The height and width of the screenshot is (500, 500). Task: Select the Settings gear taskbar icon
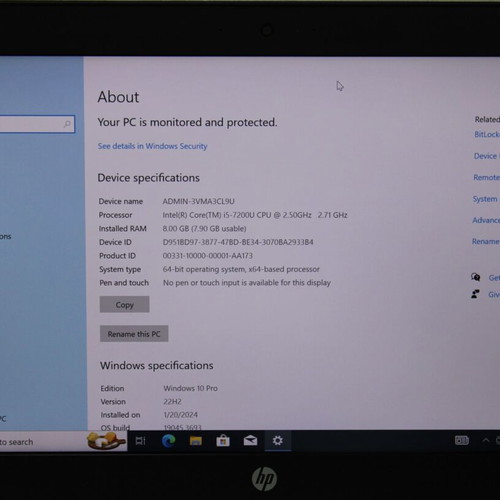278,441
